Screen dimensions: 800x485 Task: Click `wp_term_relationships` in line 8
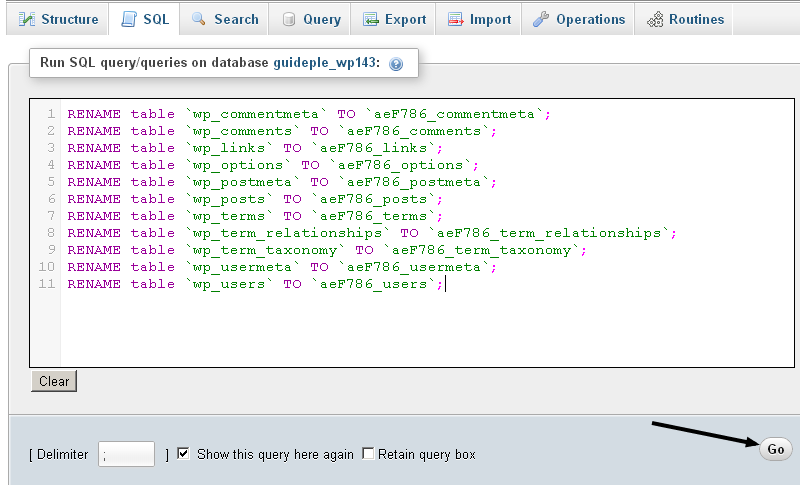287,233
